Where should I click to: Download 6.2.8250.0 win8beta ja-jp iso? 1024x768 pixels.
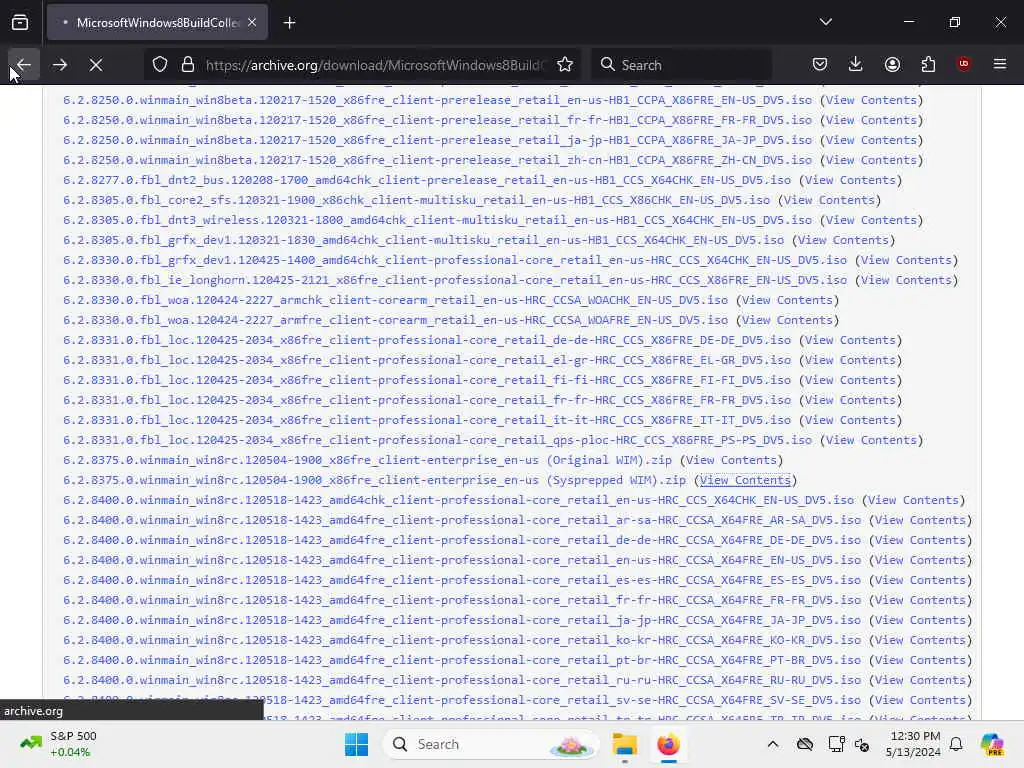pyautogui.click(x=438, y=140)
